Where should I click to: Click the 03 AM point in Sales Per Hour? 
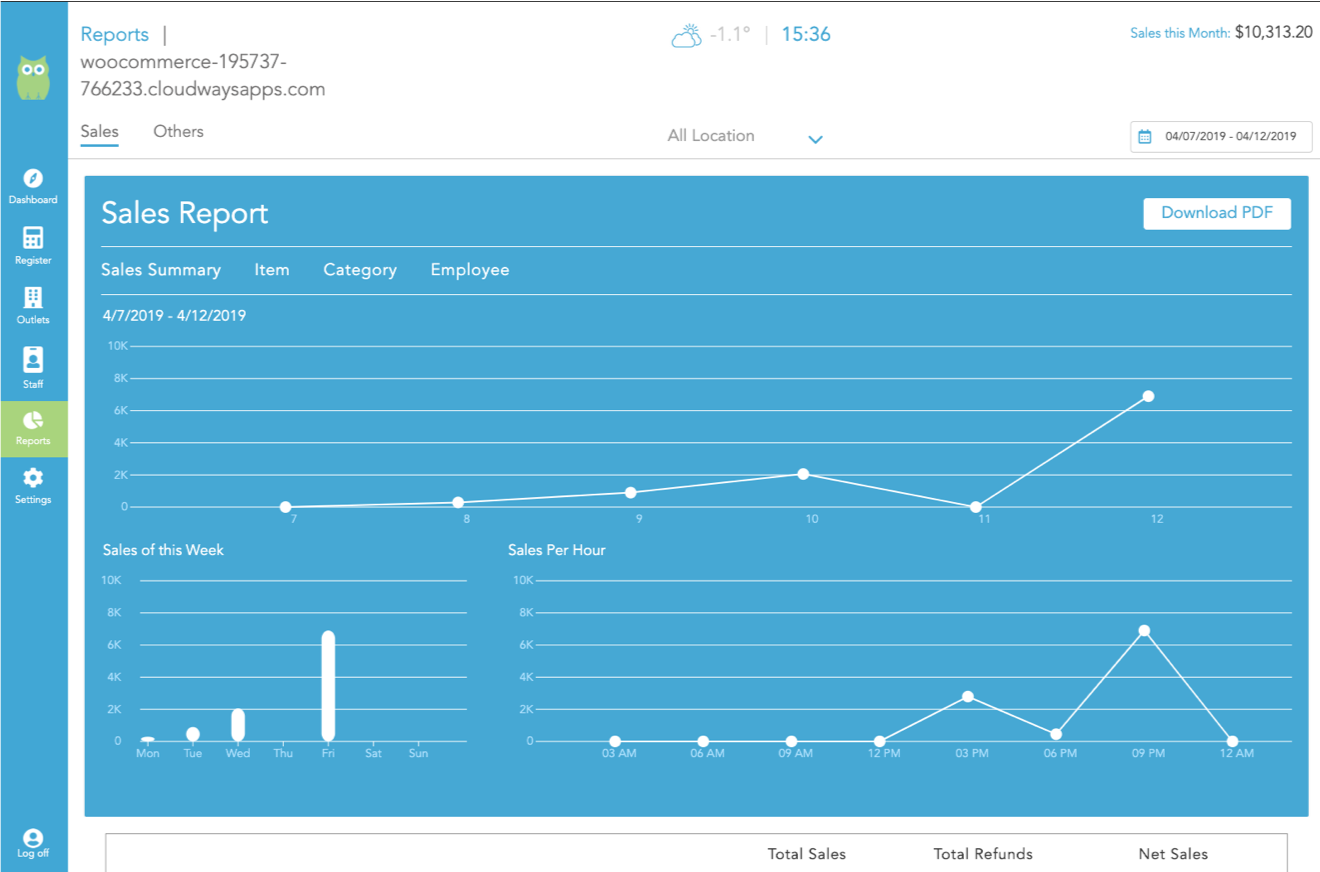click(615, 742)
